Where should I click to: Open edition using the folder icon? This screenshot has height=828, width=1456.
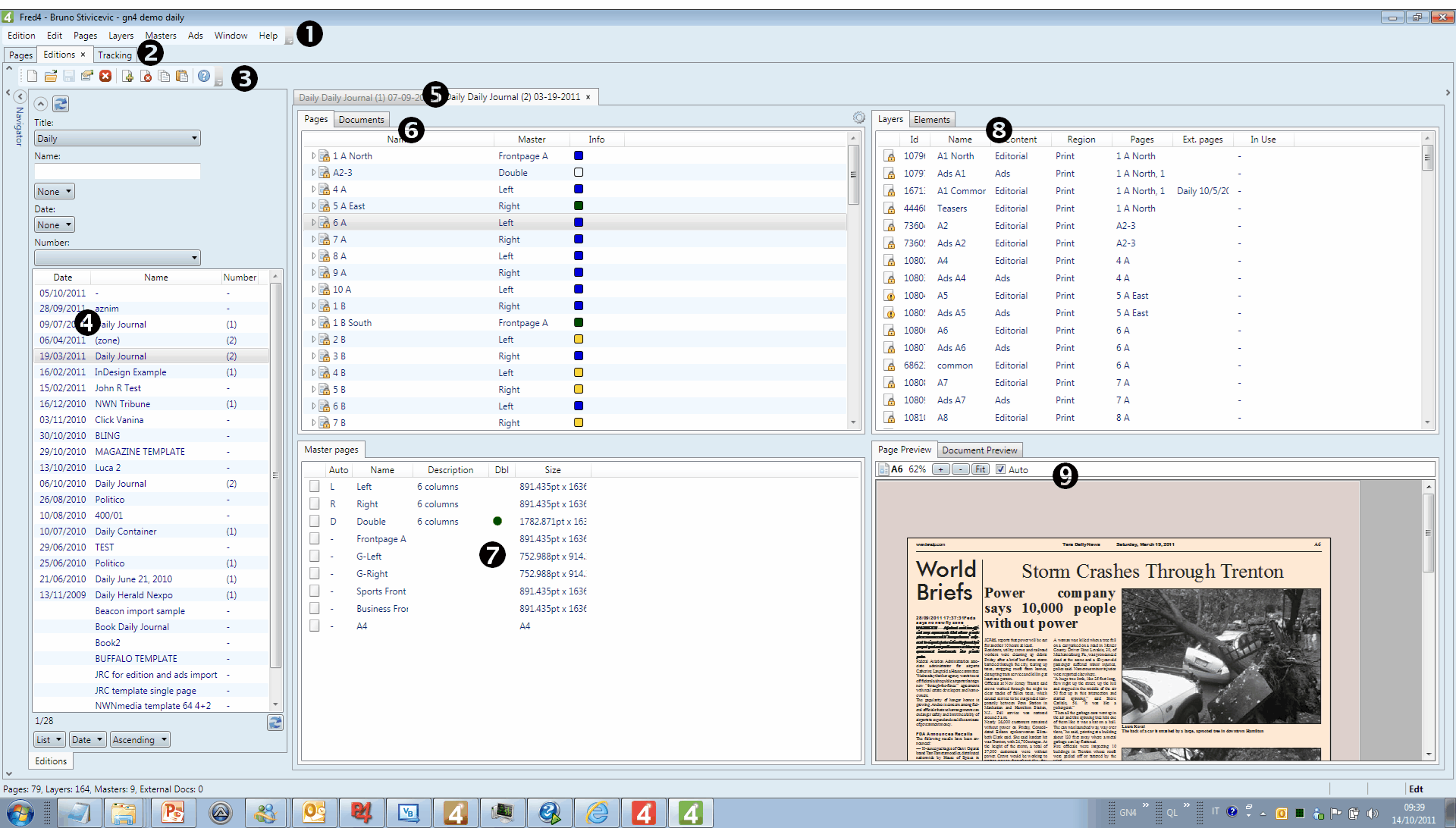pyautogui.click(x=51, y=76)
